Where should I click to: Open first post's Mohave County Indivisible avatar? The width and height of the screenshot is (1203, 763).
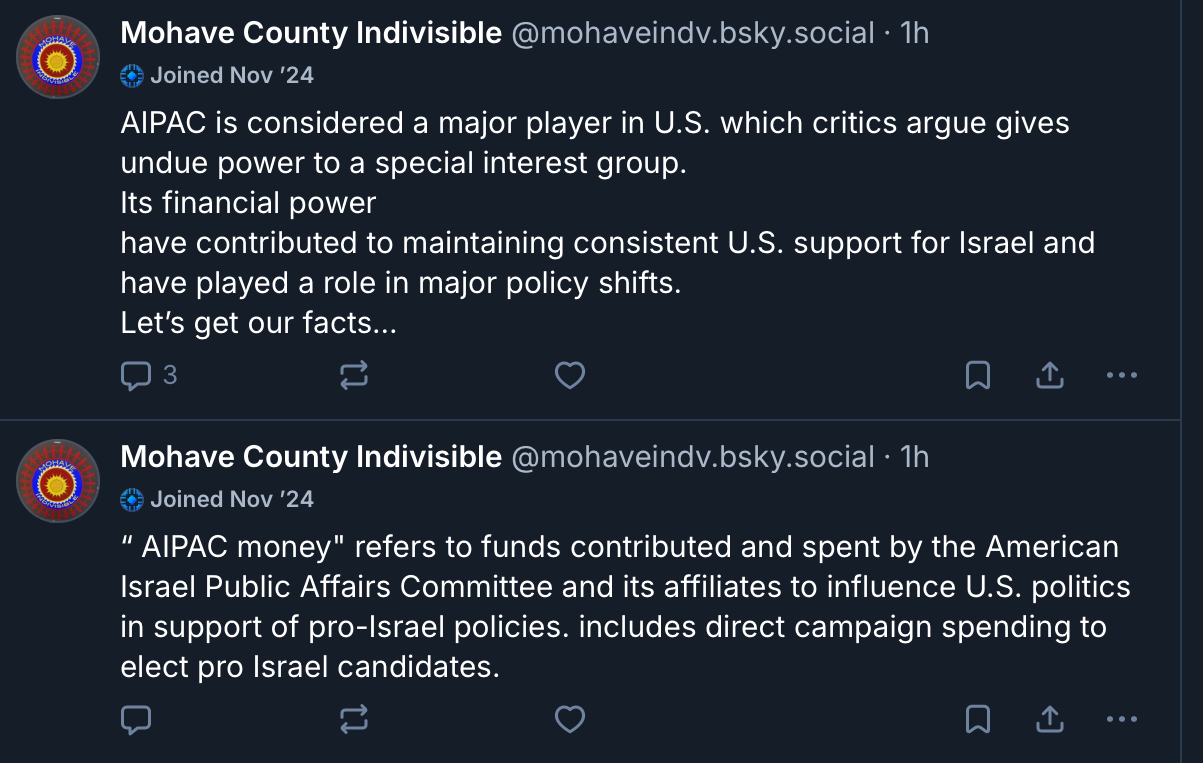point(58,57)
